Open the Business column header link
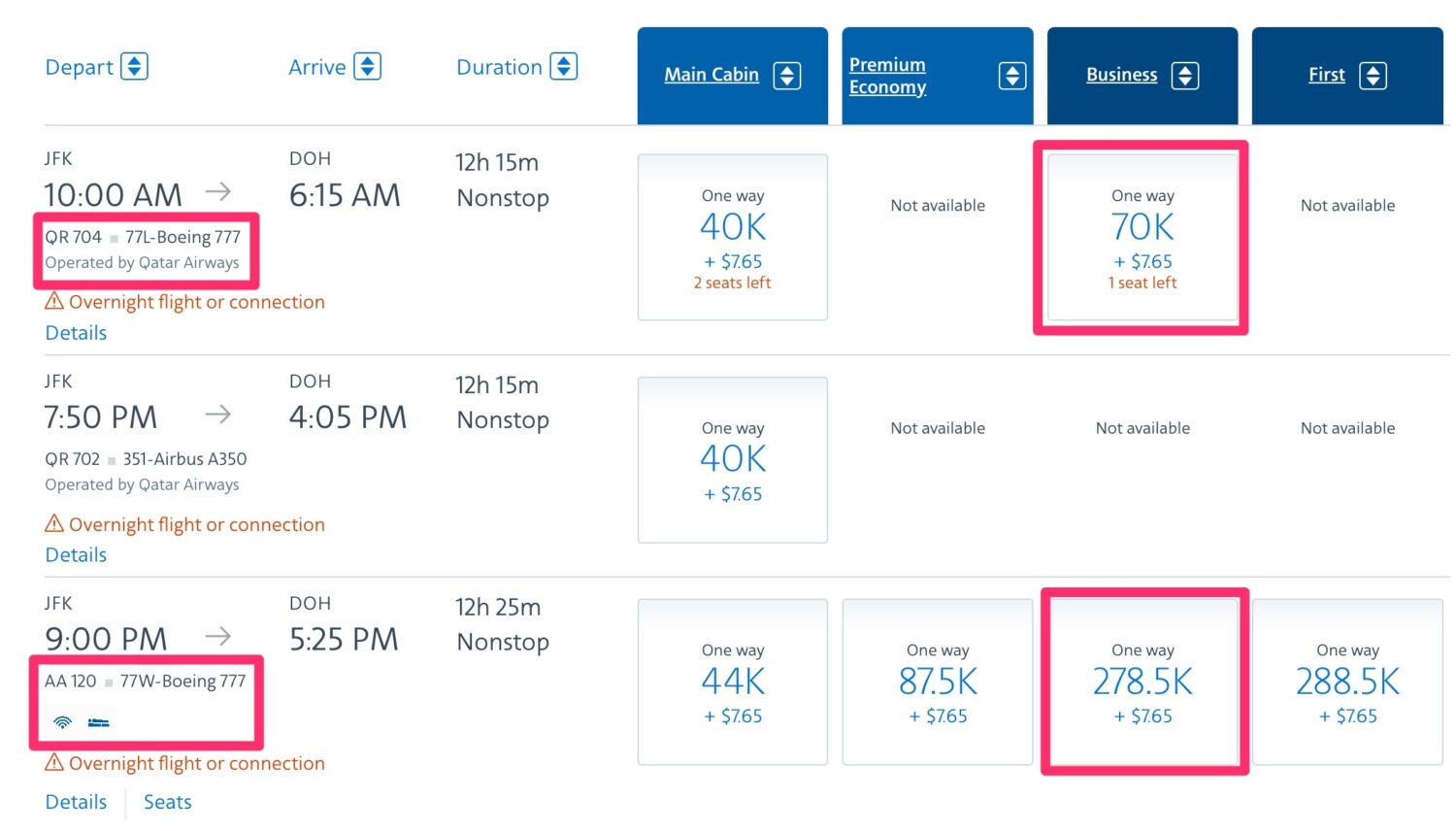This screenshot has width=1456, height=831. point(1121,75)
